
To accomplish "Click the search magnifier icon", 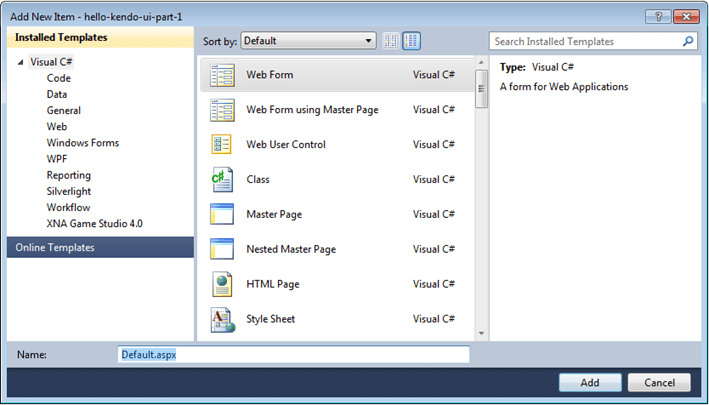I will [688, 41].
